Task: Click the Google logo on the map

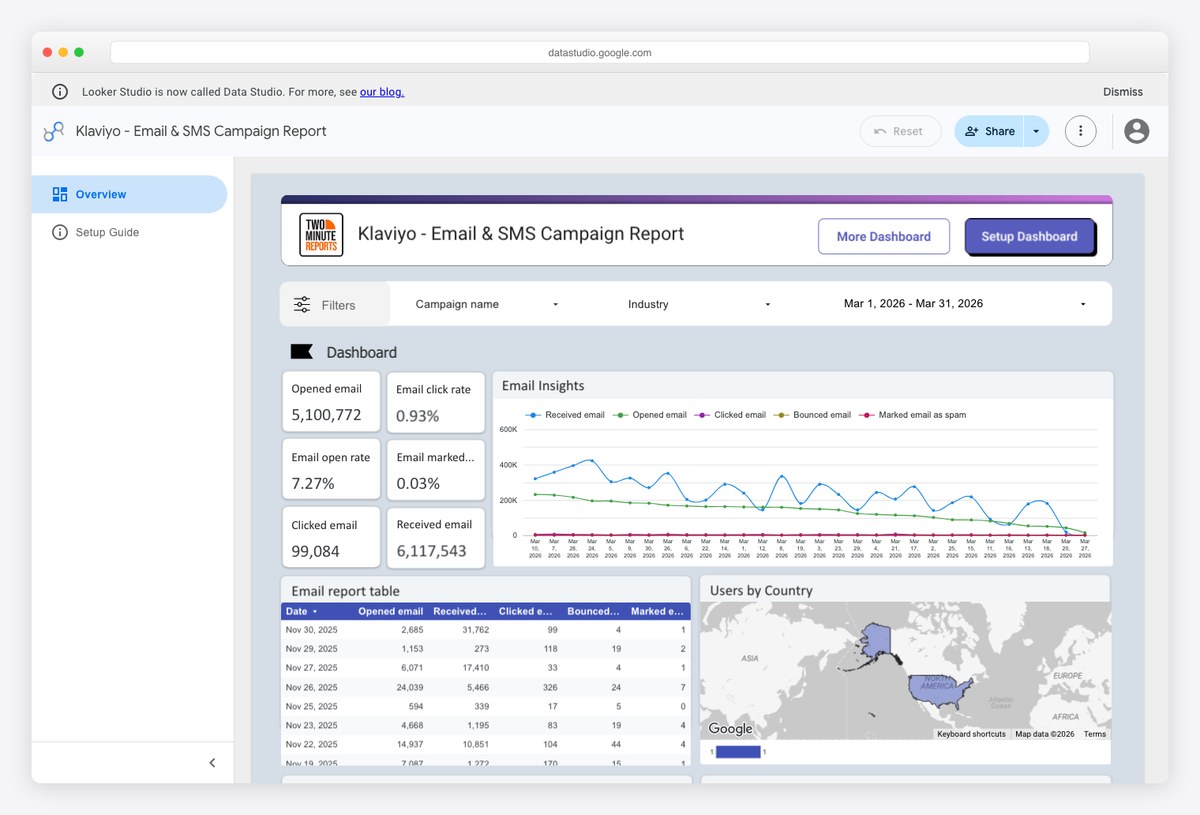Action: point(730,729)
